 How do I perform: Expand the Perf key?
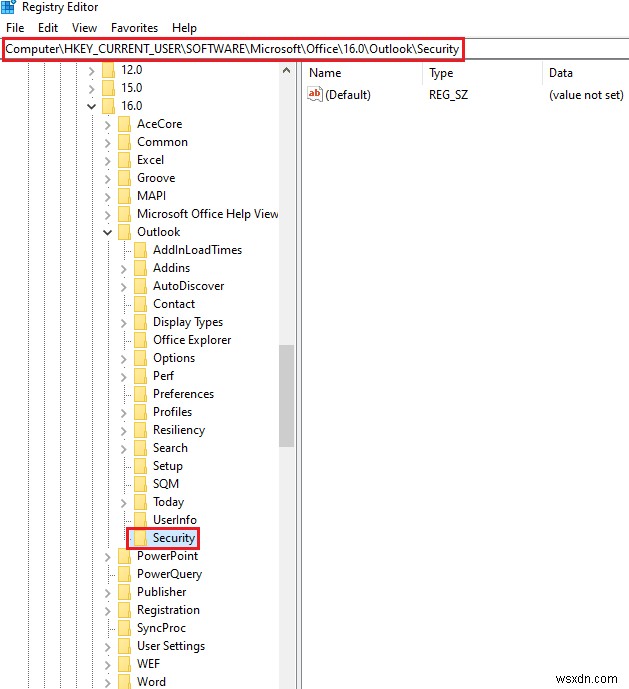point(124,377)
